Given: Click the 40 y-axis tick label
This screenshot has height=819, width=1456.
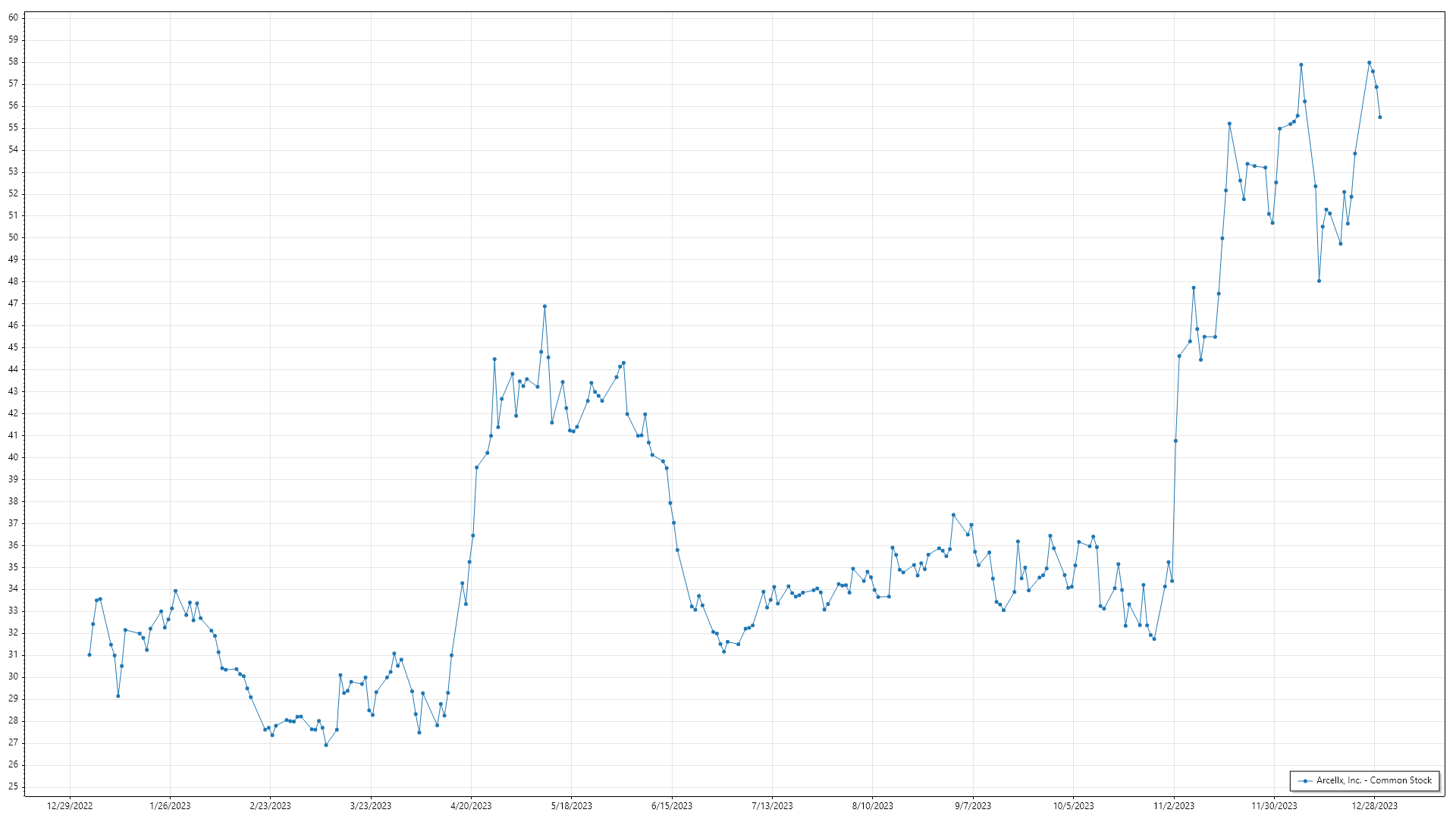Looking at the screenshot, I should [x=13, y=457].
